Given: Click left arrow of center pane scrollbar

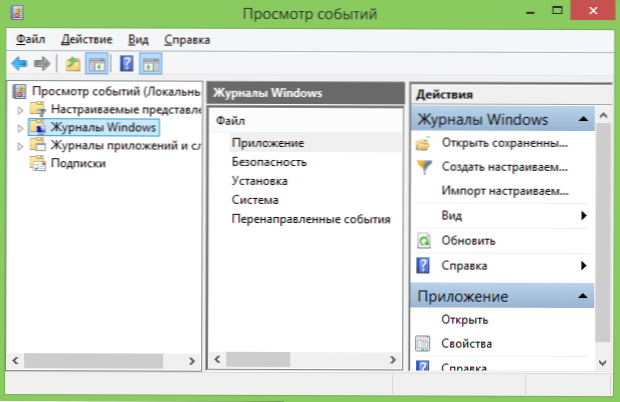Looking at the screenshot, I should (217, 359).
